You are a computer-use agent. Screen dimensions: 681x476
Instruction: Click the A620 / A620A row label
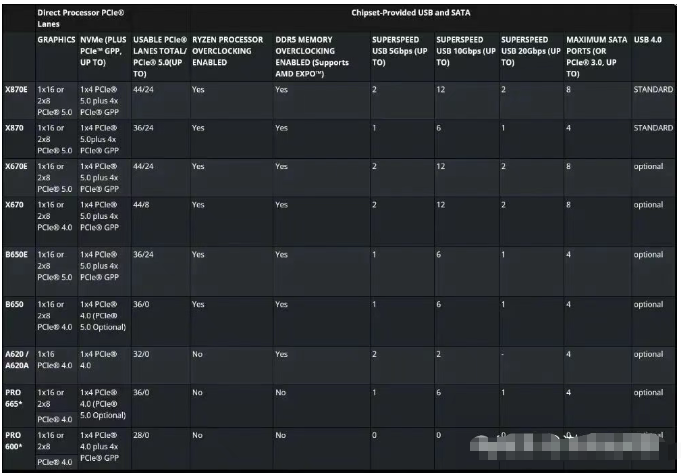pyautogui.click(x=17, y=360)
